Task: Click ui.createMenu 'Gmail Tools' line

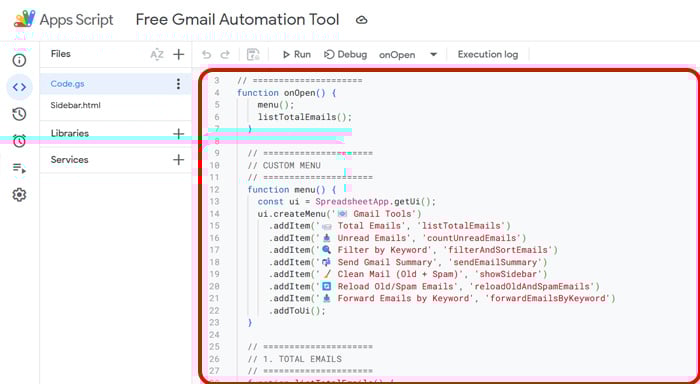Action: tap(339, 213)
